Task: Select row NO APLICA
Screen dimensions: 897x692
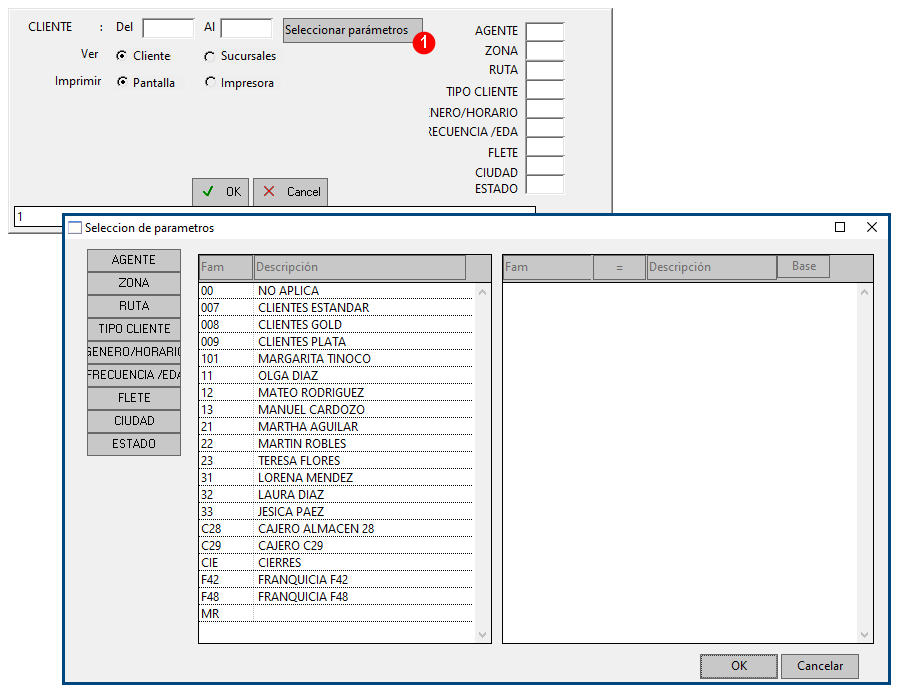Action: pos(336,291)
